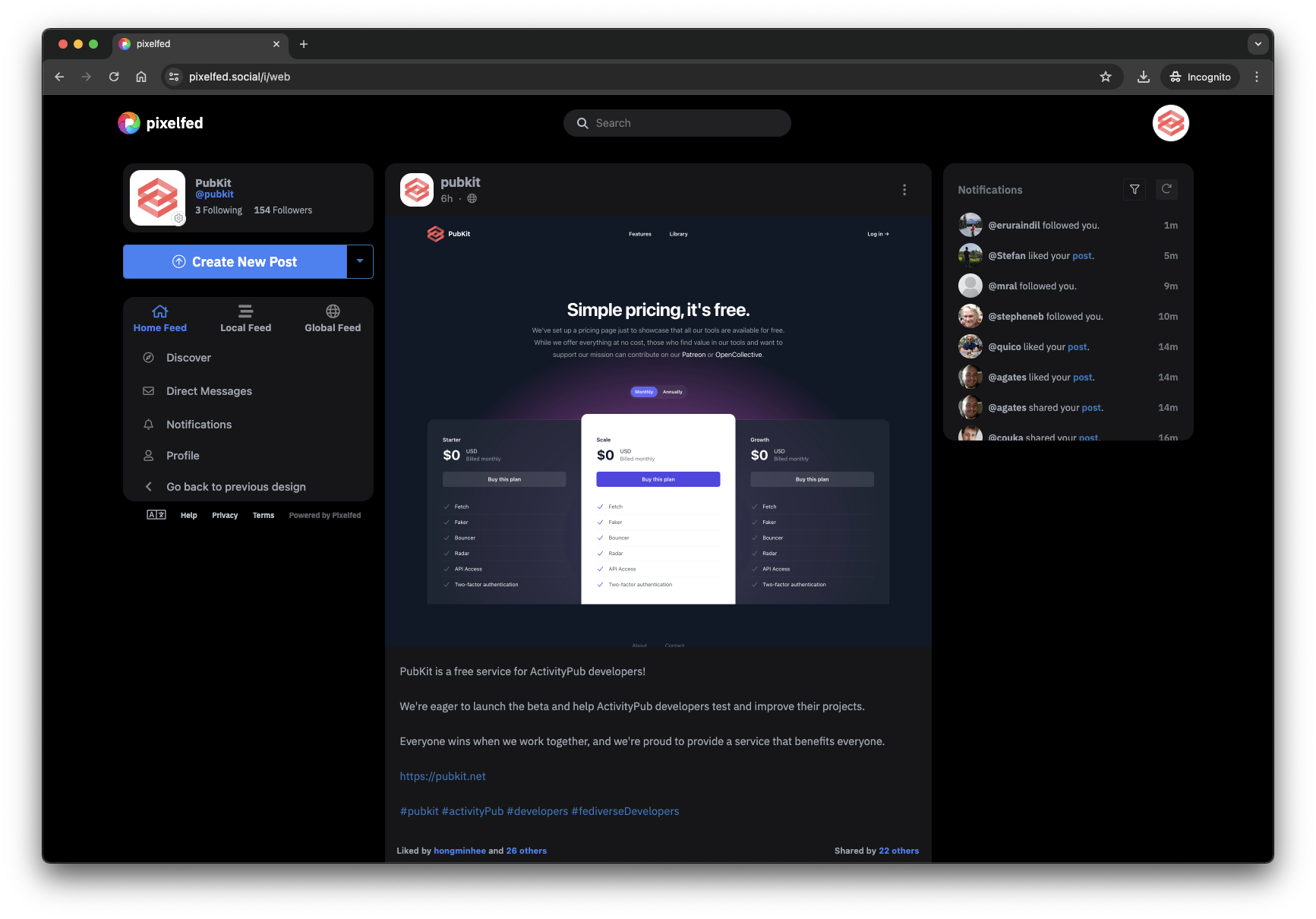The height and width of the screenshot is (919, 1316).
Task: Click the #developers hashtag
Action: click(538, 811)
